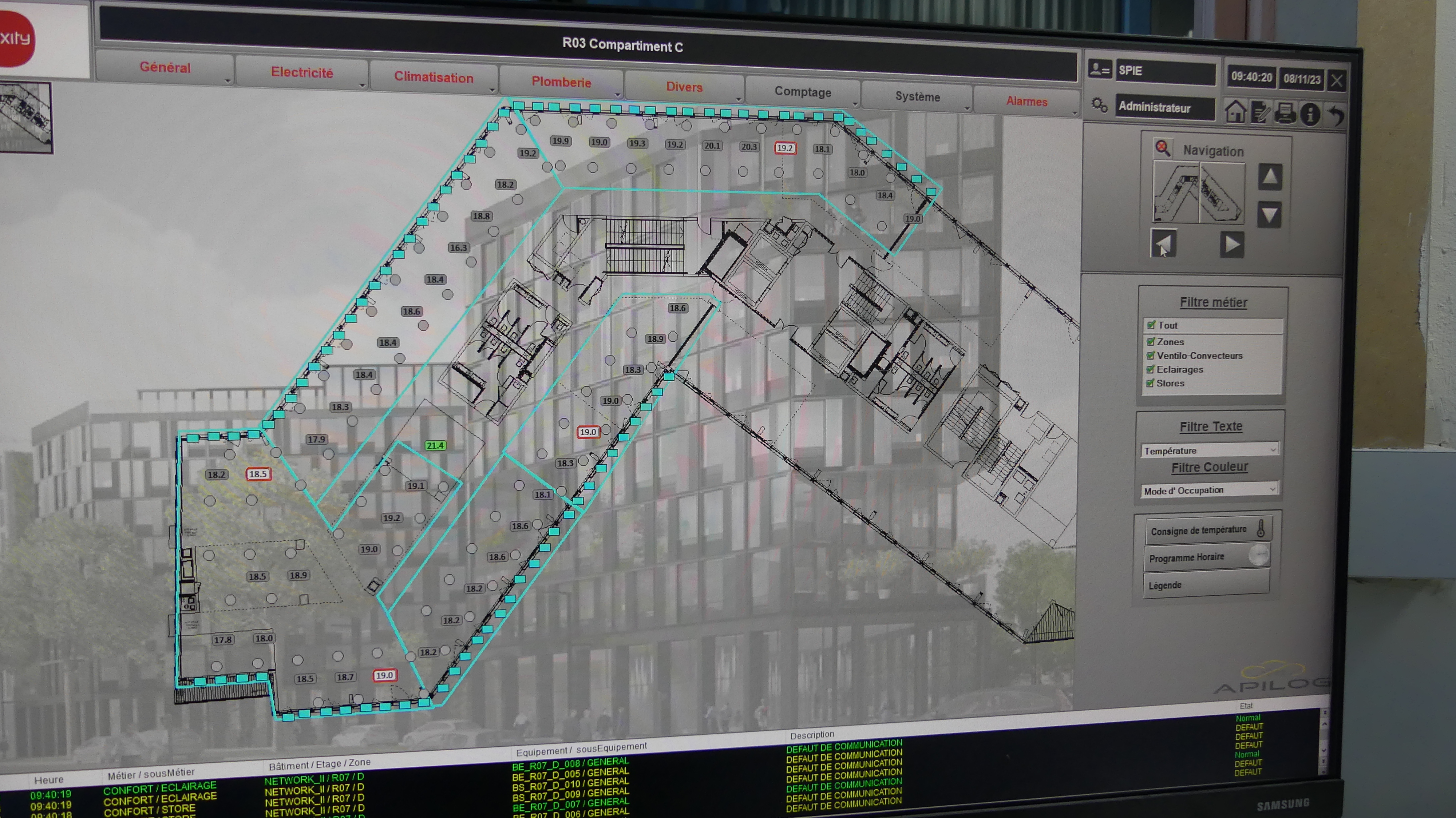
Task: Disable the Stores filter checkbox
Action: click(x=1150, y=383)
